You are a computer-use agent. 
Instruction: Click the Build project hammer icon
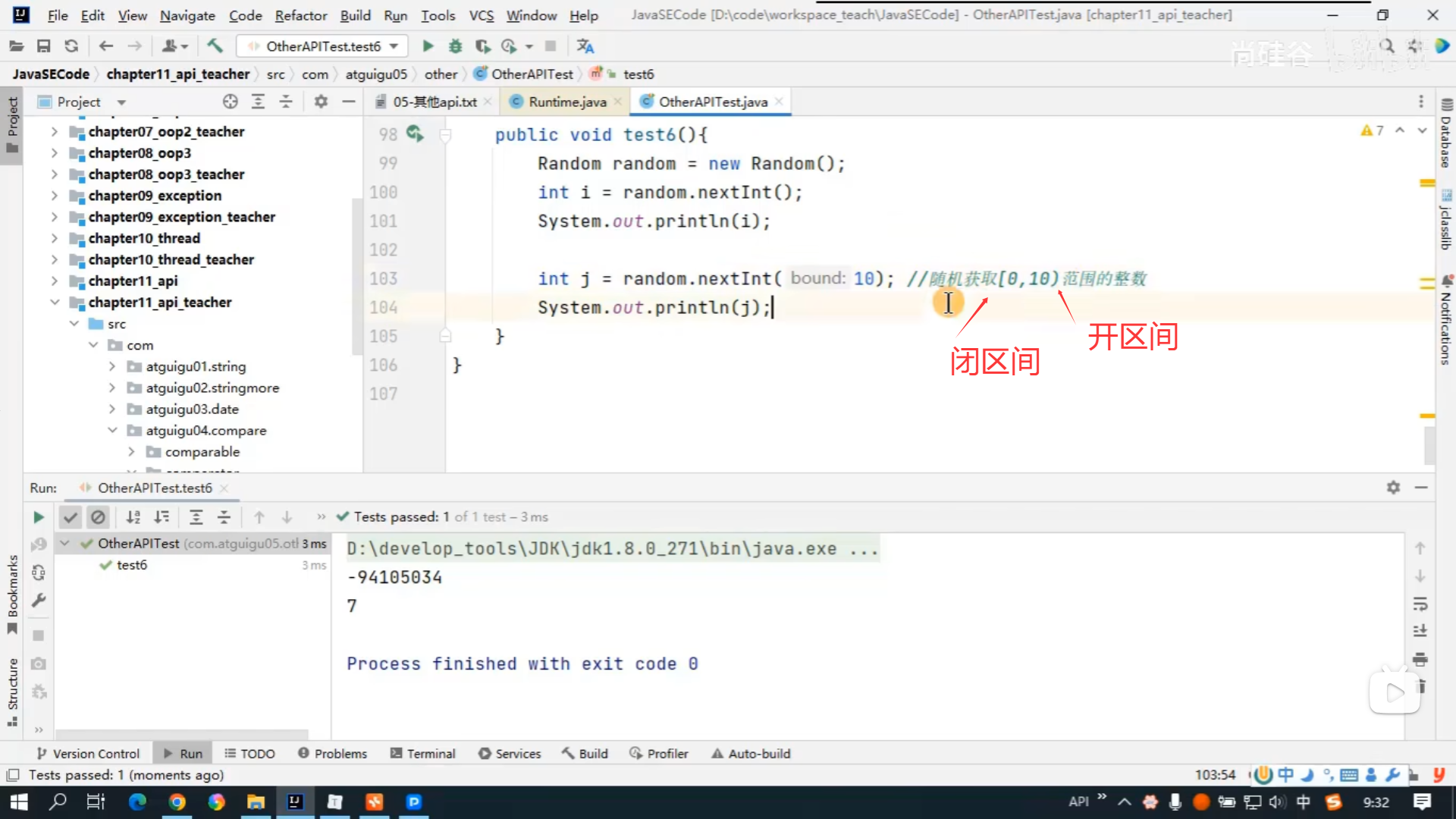pyautogui.click(x=215, y=46)
